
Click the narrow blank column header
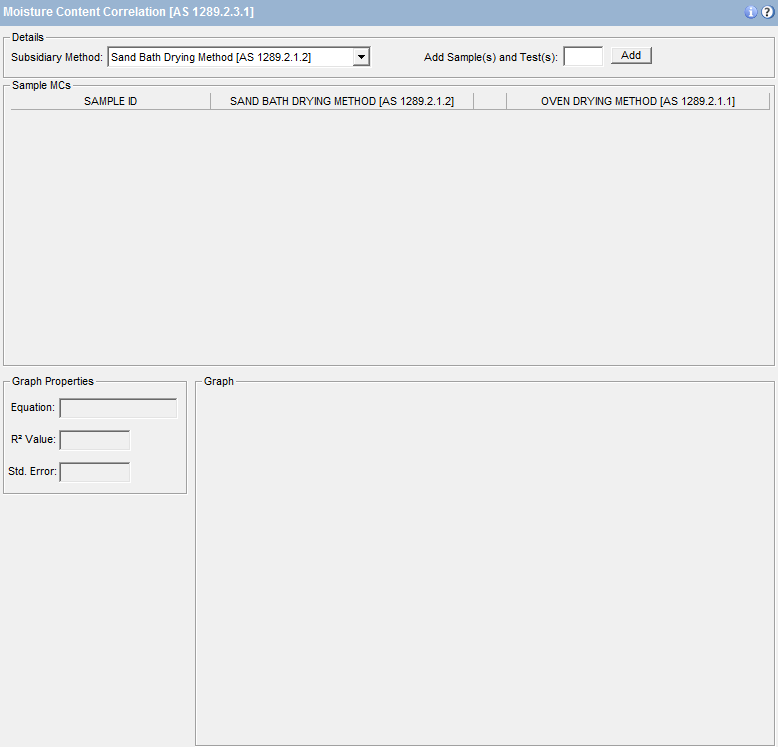490,101
